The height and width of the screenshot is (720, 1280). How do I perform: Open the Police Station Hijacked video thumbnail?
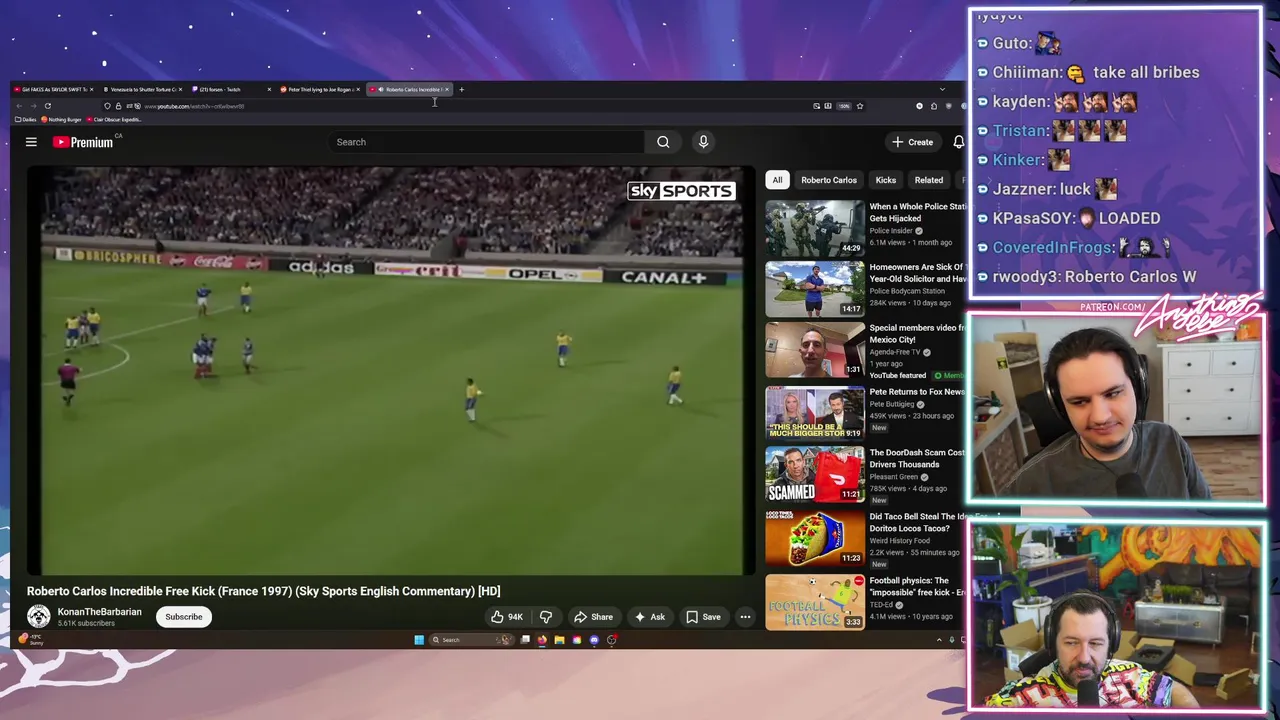click(x=815, y=228)
